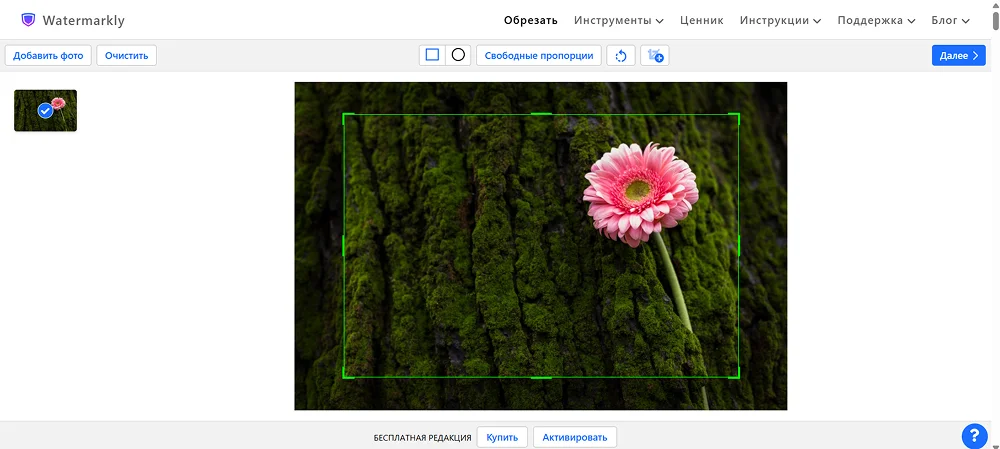Screen dimensions: 1000x449
Task: Click the rotate image icon
Action: 620,56
